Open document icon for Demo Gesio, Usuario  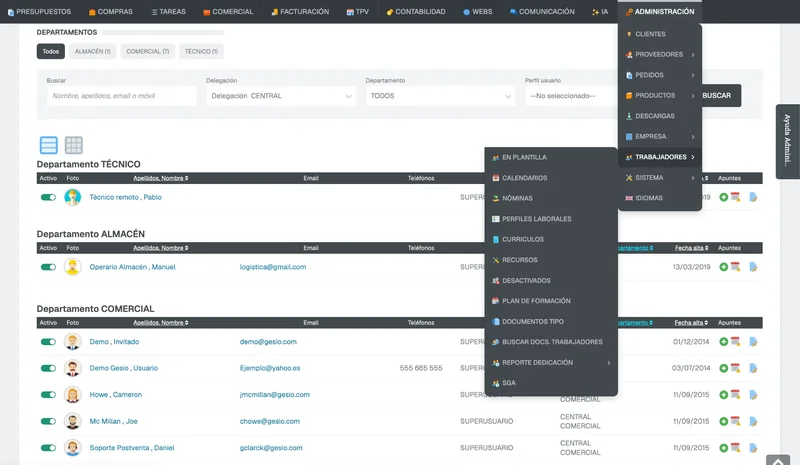pyautogui.click(x=753, y=368)
